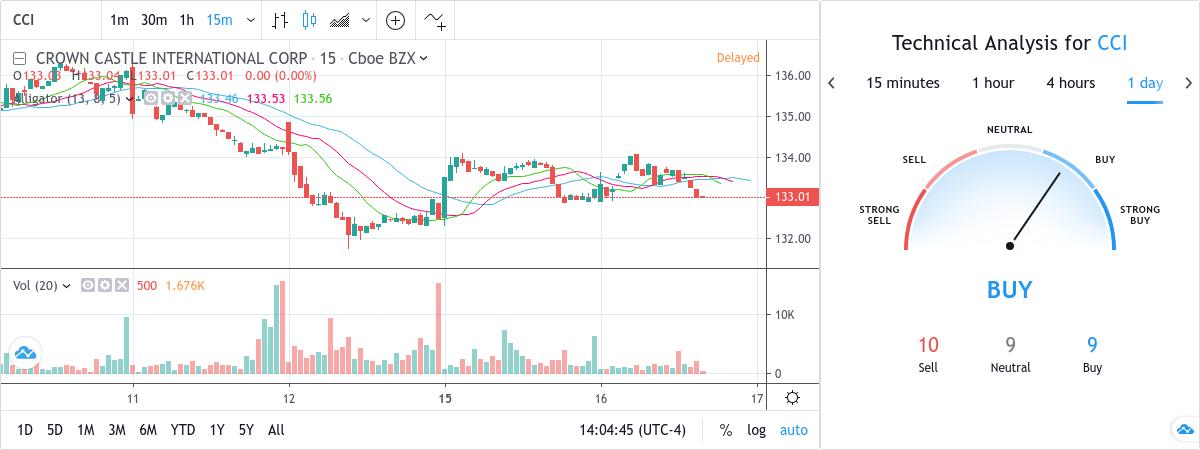This screenshot has width=1200, height=450.
Task: Switch to 1 day analysis tab
Action: tap(1145, 83)
